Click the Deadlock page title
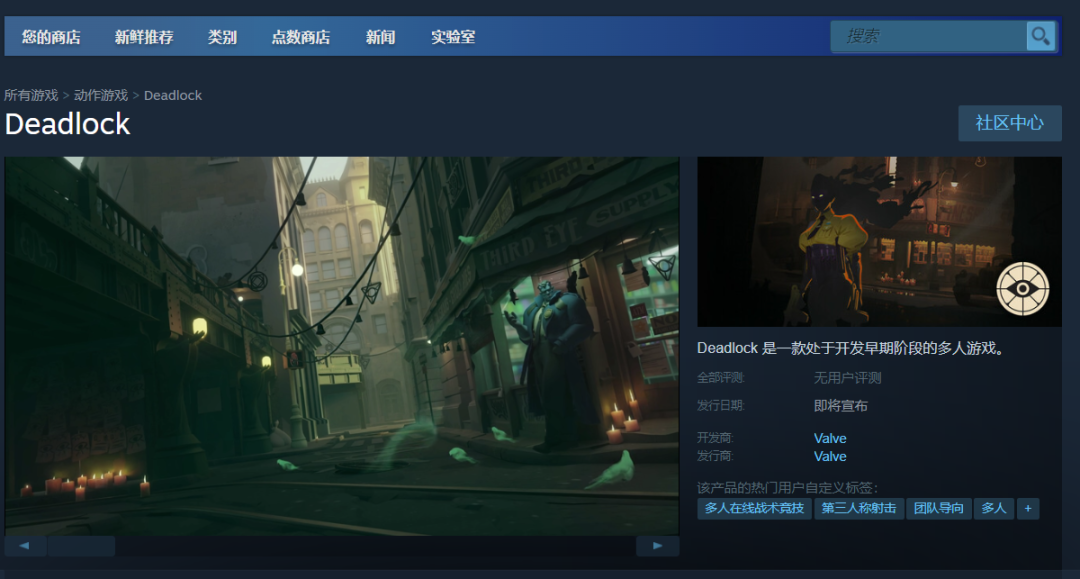This screenshot has height=579, width=1080. 68,125
